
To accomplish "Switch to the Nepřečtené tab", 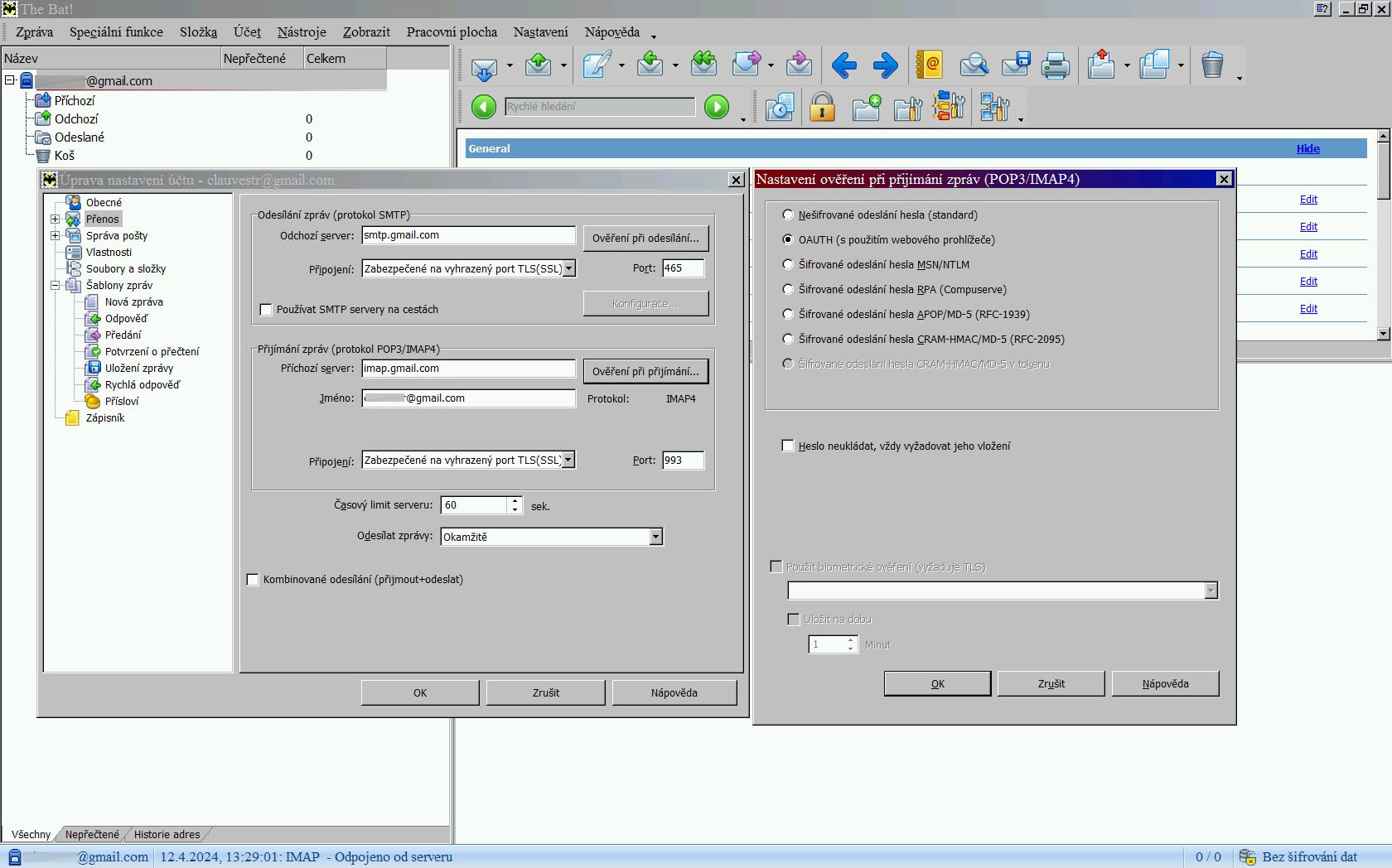I will coord(92,834).
